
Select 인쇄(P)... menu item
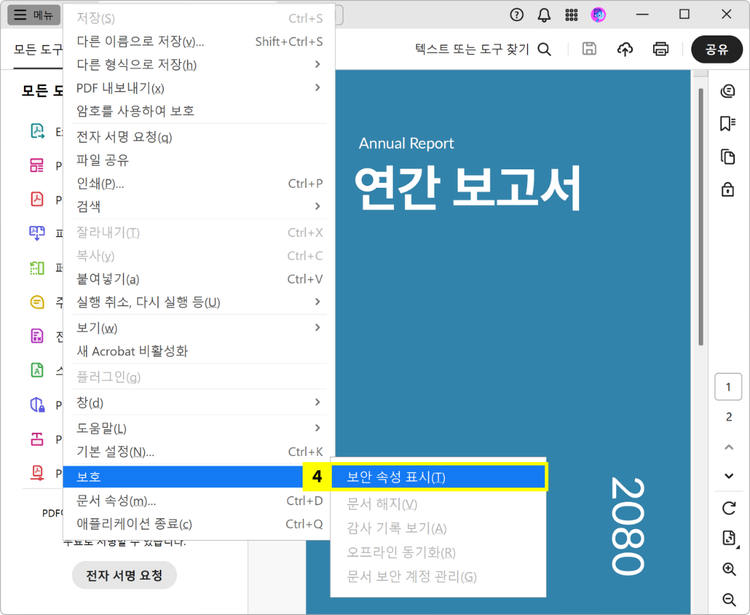coord(199,183)
